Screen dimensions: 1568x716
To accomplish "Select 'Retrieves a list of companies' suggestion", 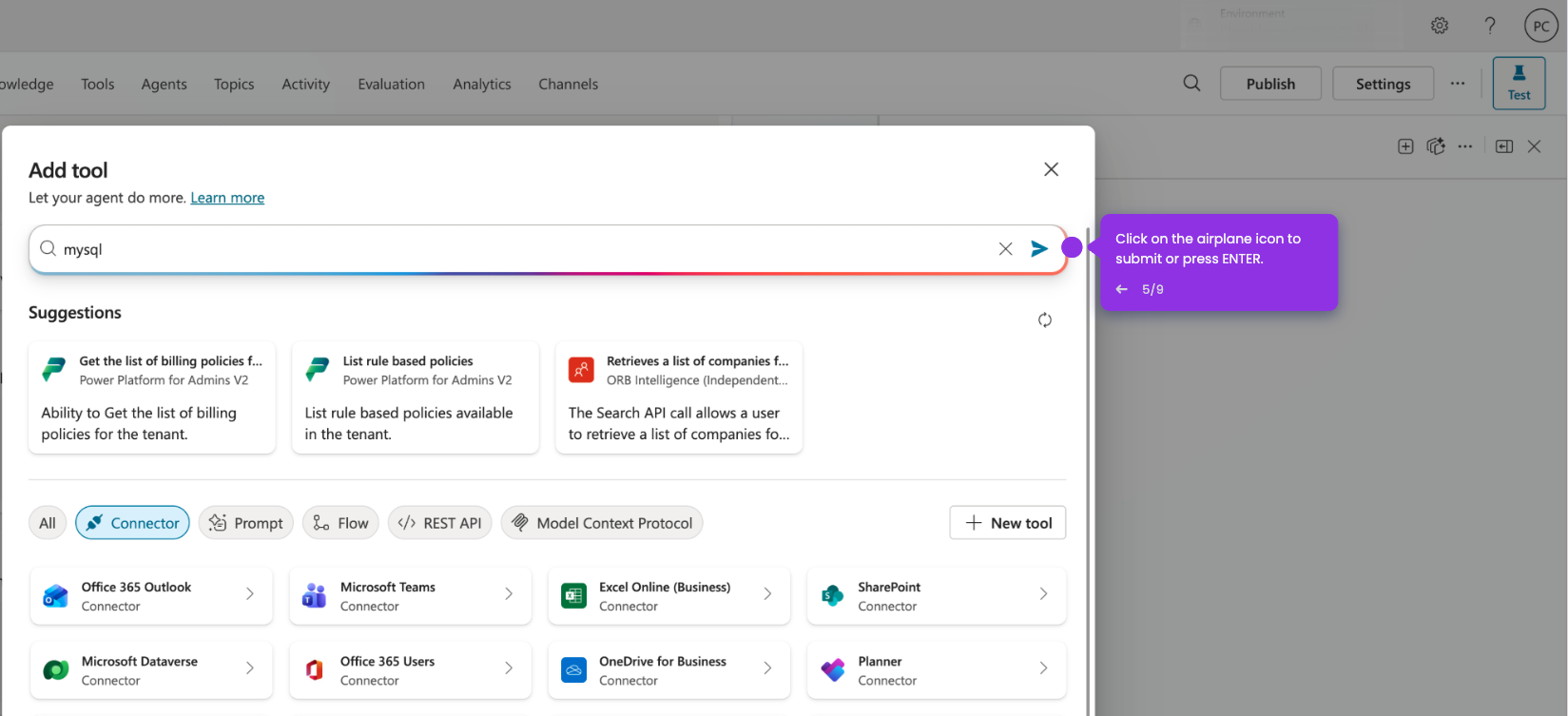I will pos(679,397).
